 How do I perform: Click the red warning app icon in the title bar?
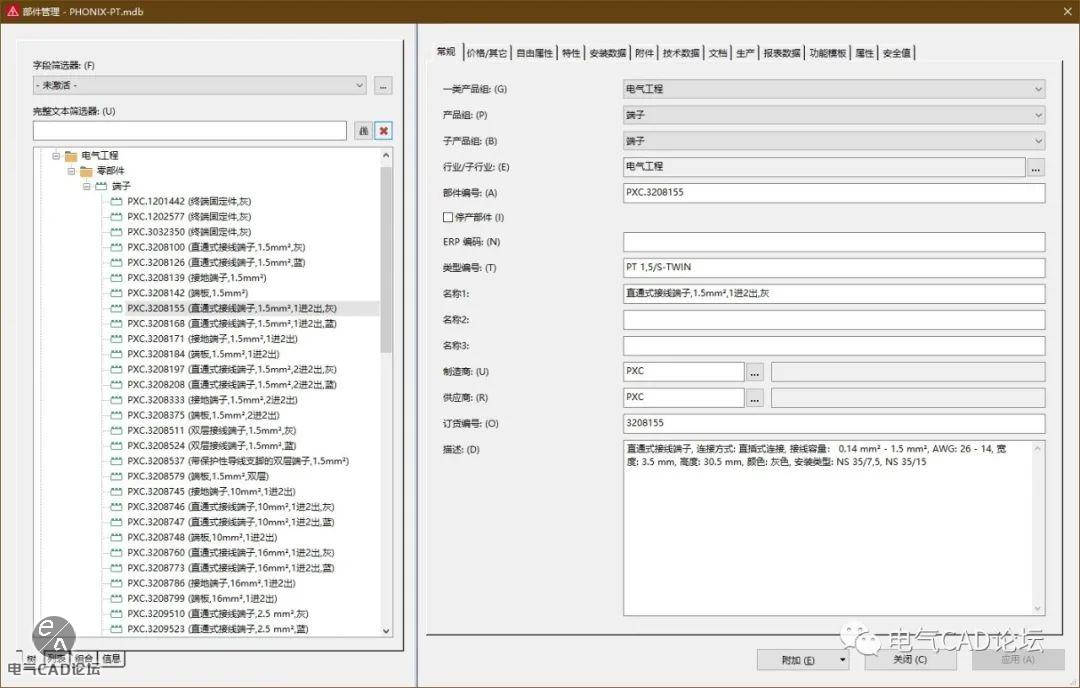[x=12, y=11]
